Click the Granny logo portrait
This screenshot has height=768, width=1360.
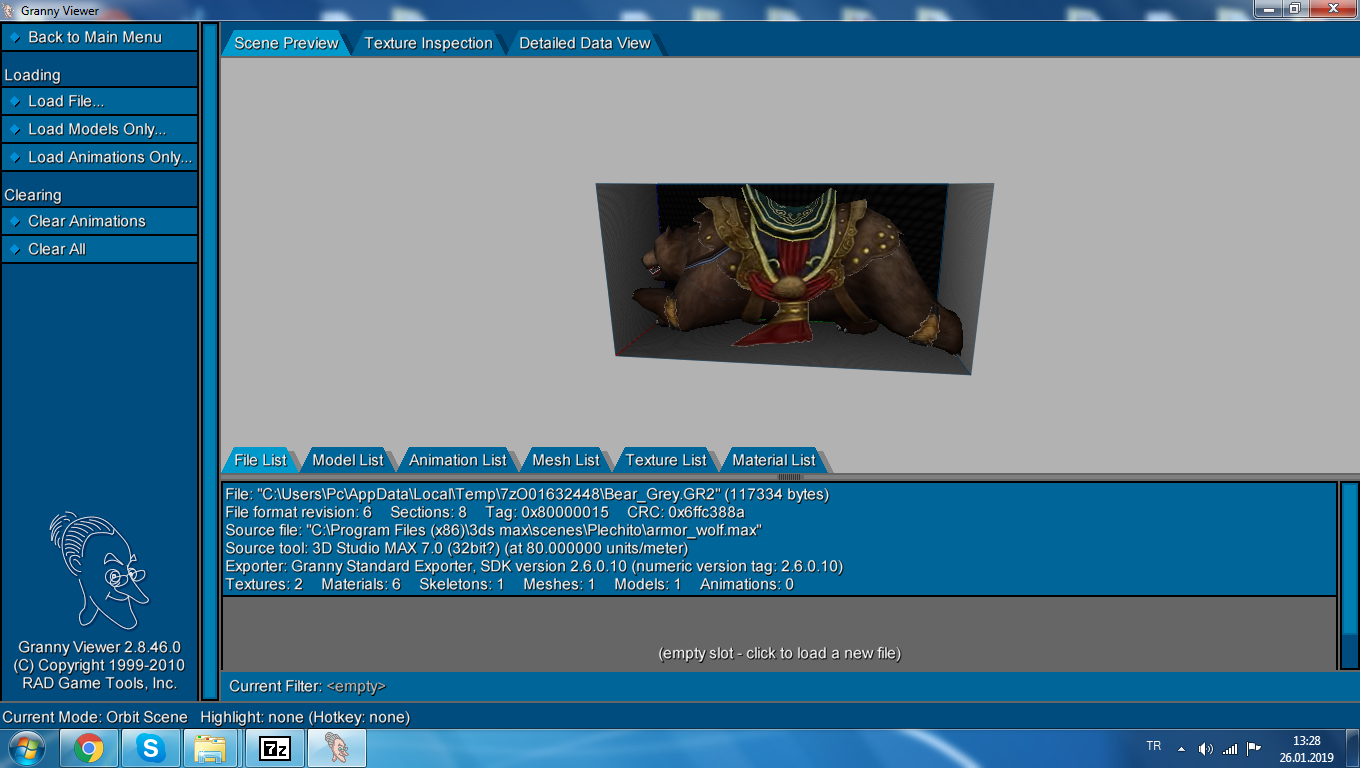tap(98, 570)
